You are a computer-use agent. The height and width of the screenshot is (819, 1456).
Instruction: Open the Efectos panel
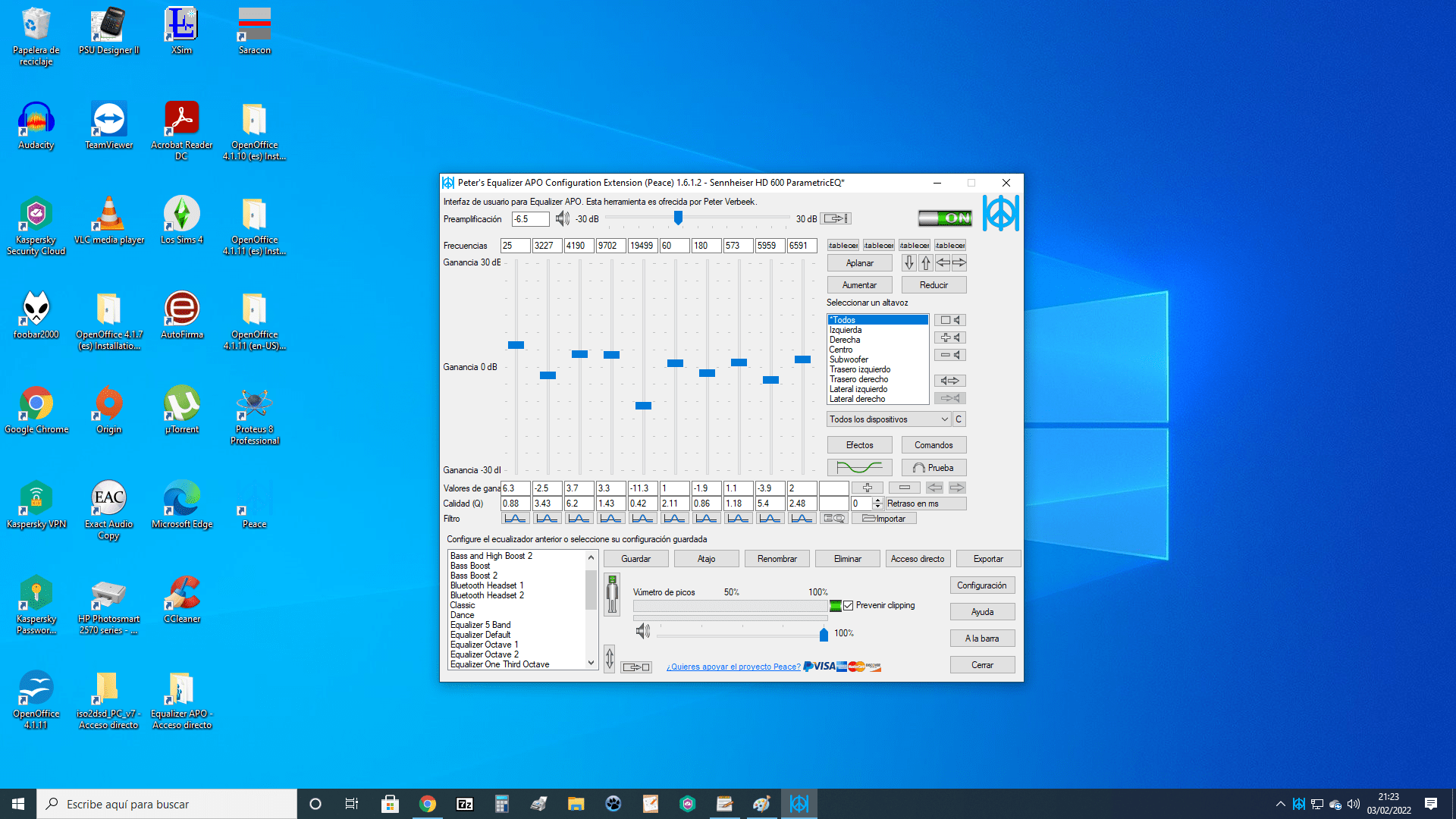860,445
